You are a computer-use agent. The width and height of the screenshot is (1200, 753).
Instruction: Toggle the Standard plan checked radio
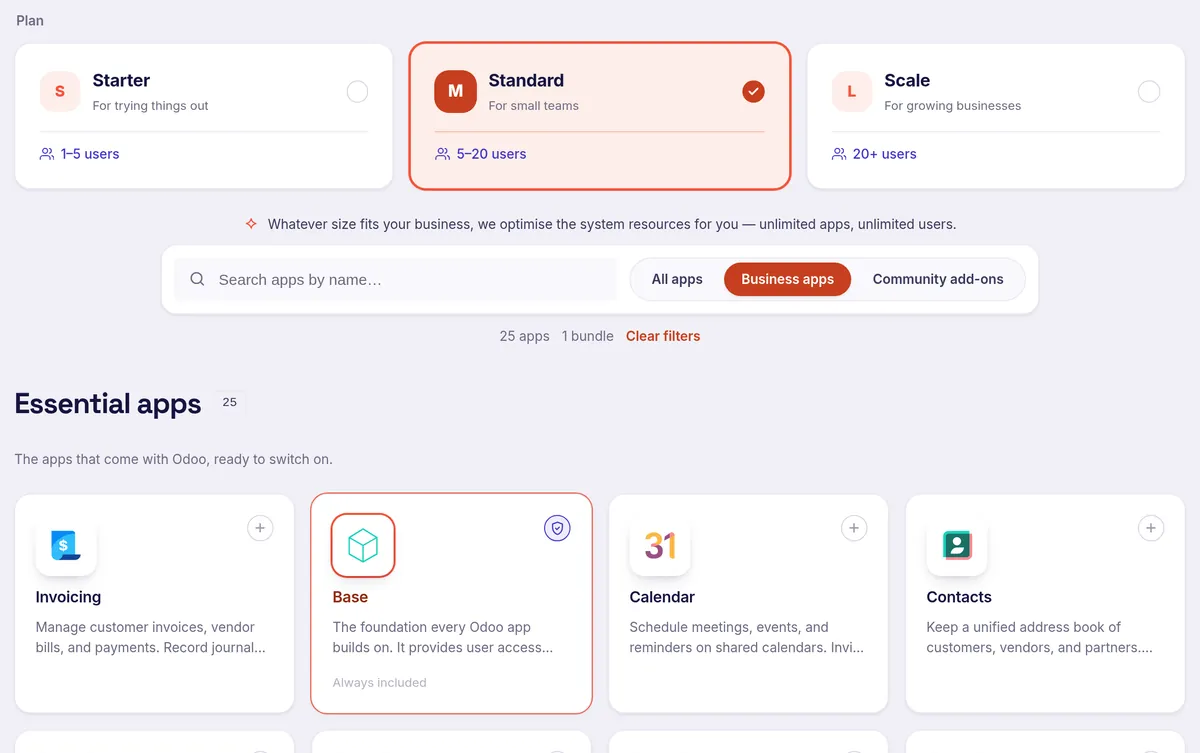click(753, 92)
